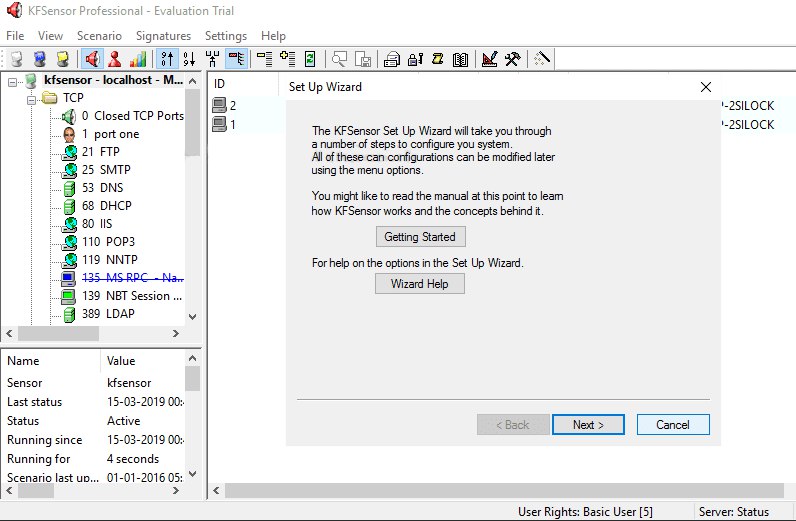Screen dimensions: 796x521
Task: Collapse the kfsensor - localhost root node
Action: coord(12,81)
